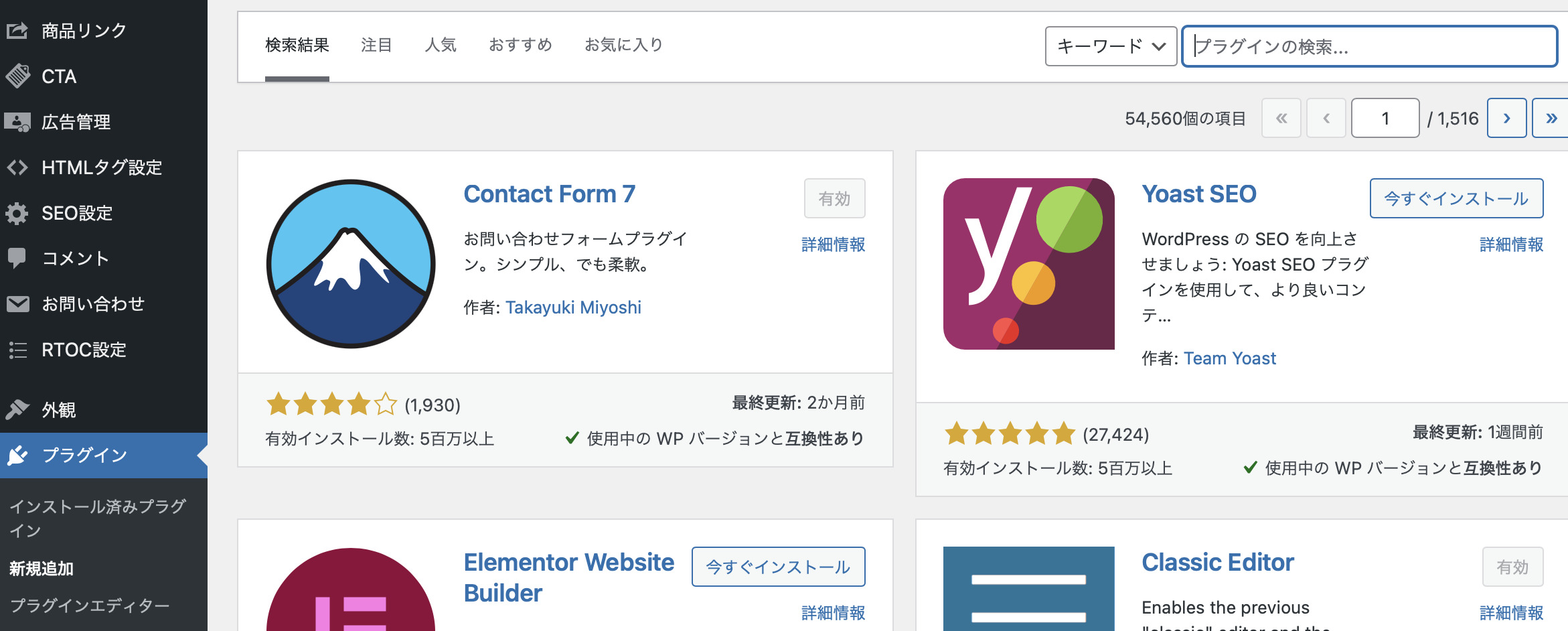The width and height of the screenshot is (1568, 631).
Task: Click Yoast SEO compatibility checkmark
Action: click(x=1250, y=468)
